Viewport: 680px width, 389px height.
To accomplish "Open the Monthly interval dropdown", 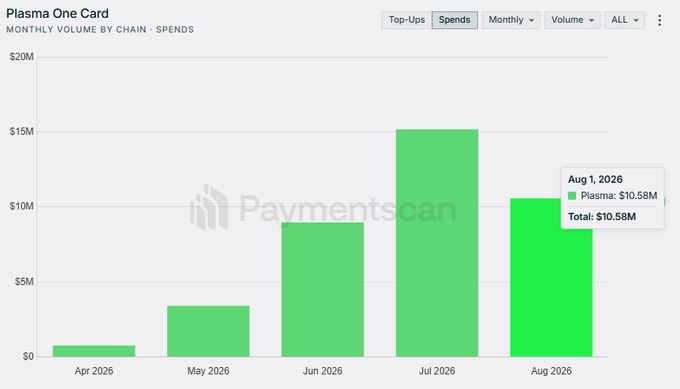I will 511,20.
